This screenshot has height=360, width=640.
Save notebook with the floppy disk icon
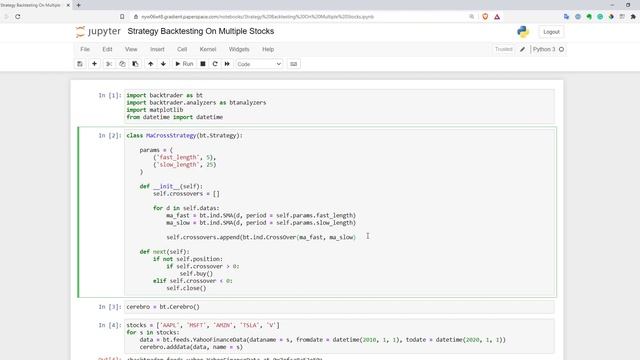(80, 64)
